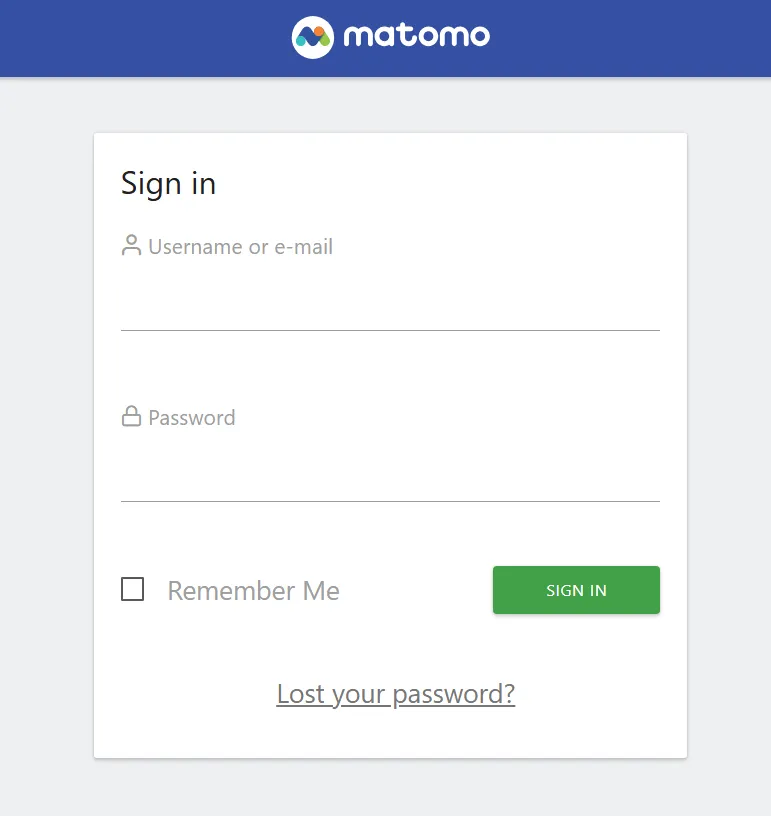Open the Lost your password? link
Screen dimensions: 771x816
pyautogui.click(x=395, y=693)
